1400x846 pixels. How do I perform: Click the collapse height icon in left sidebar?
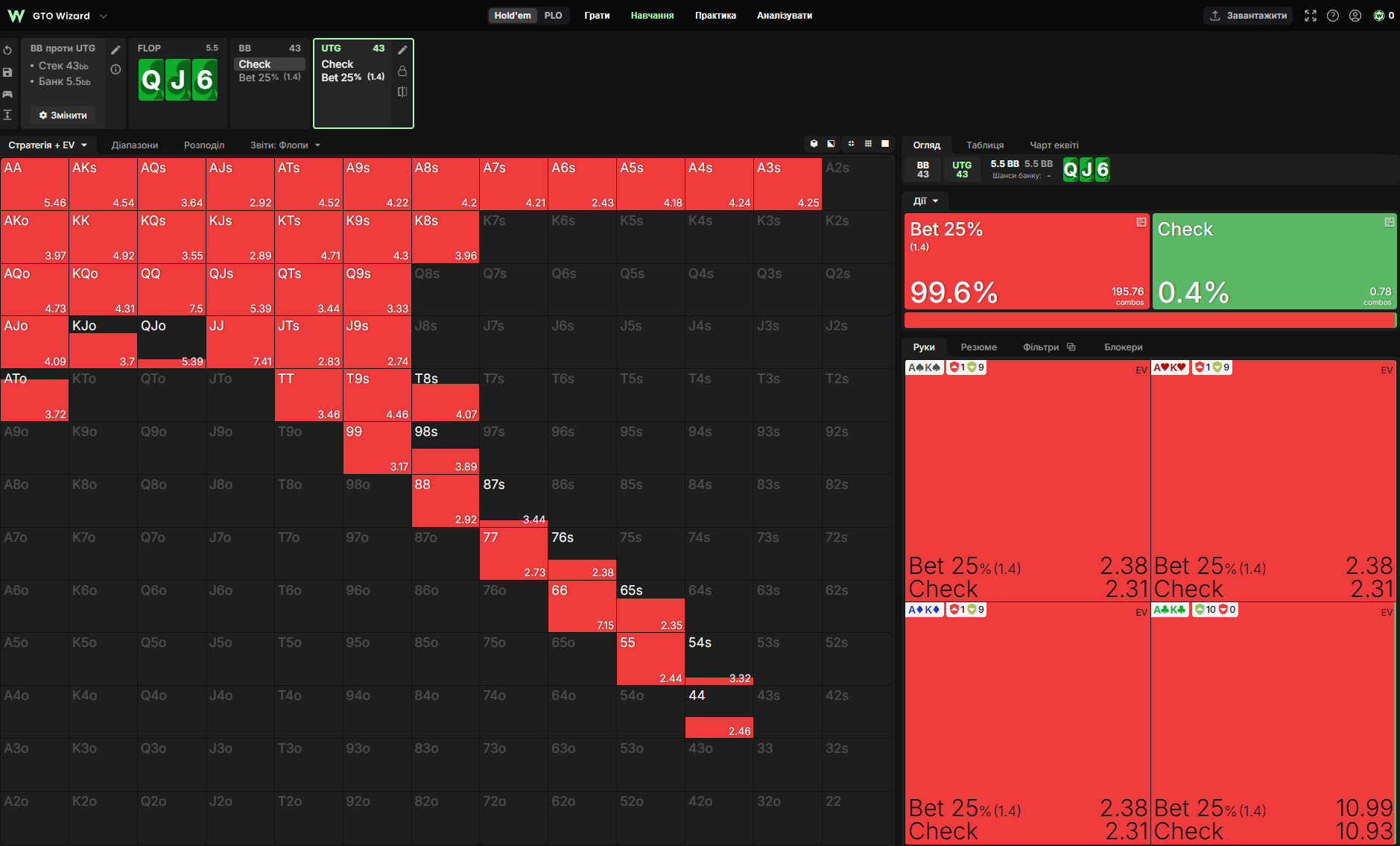[x=7, y=115]
